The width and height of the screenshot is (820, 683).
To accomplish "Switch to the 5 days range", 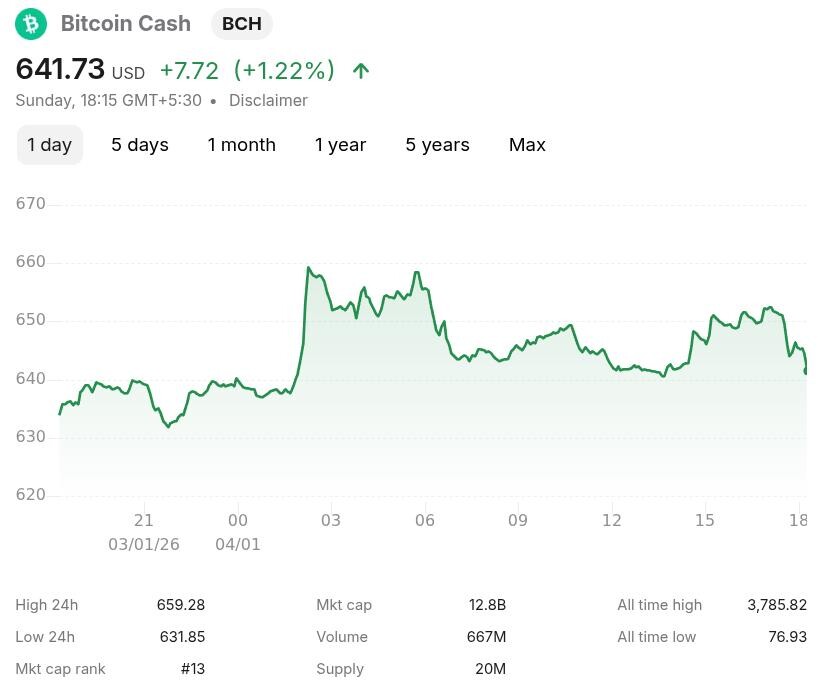I will click(140, 145).
